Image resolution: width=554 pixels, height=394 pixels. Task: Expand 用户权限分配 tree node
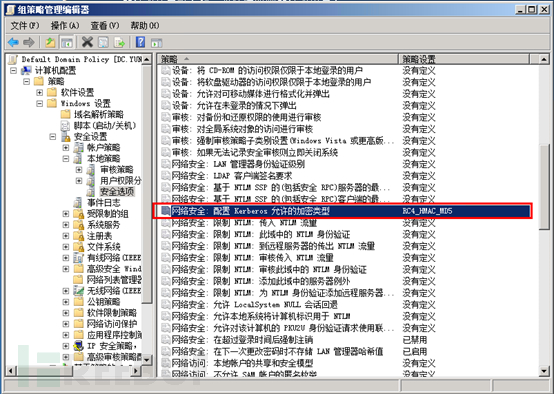[79, 181]
